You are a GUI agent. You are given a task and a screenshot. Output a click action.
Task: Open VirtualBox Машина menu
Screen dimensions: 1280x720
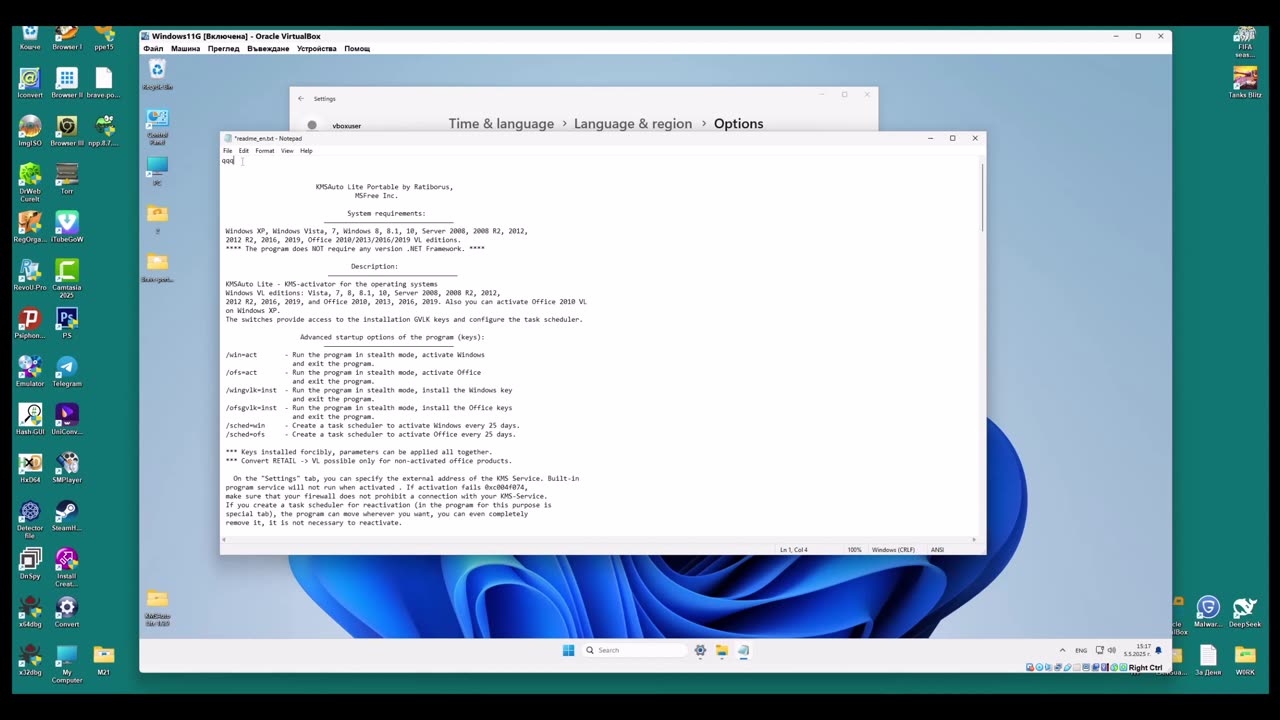click(185, 48)
